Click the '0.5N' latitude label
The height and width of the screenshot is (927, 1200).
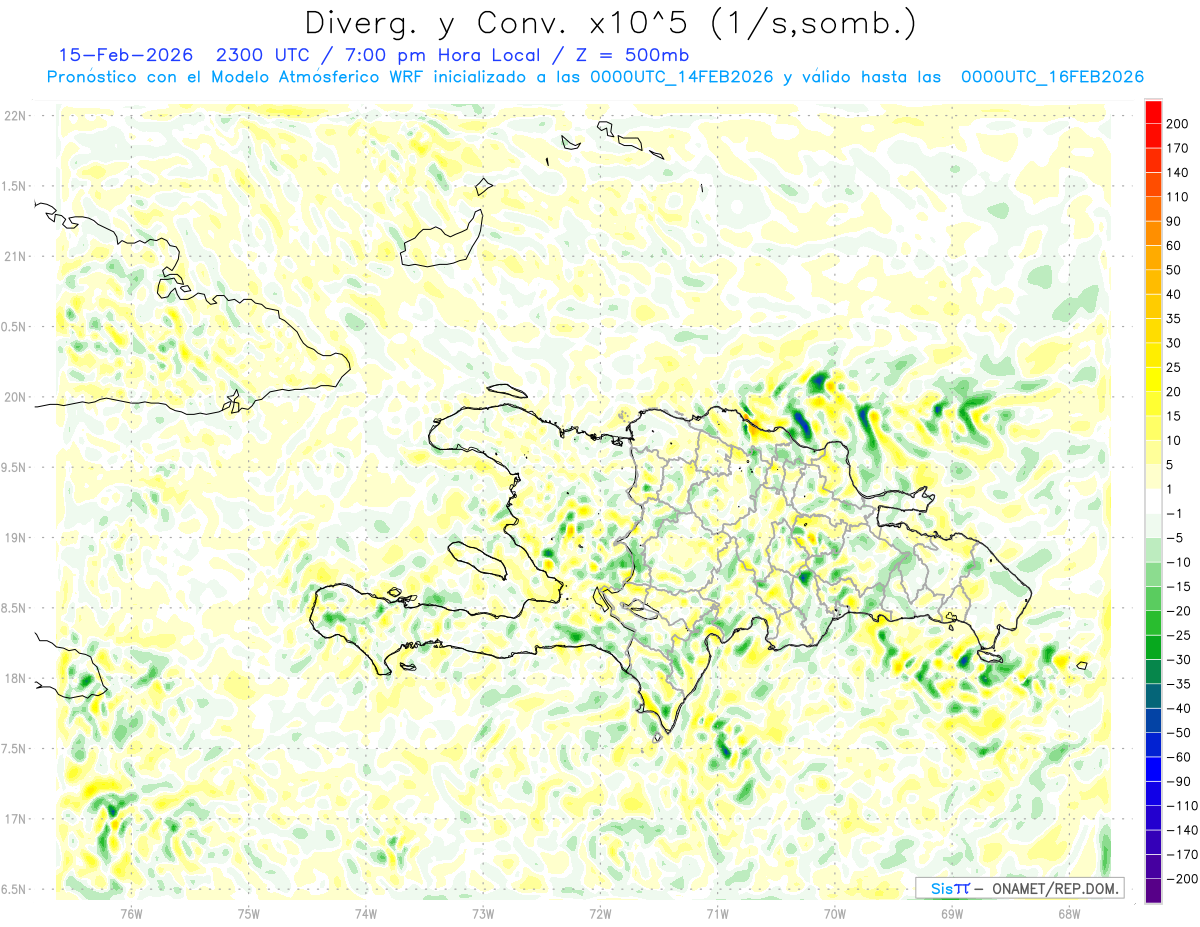tap(15, 327)
